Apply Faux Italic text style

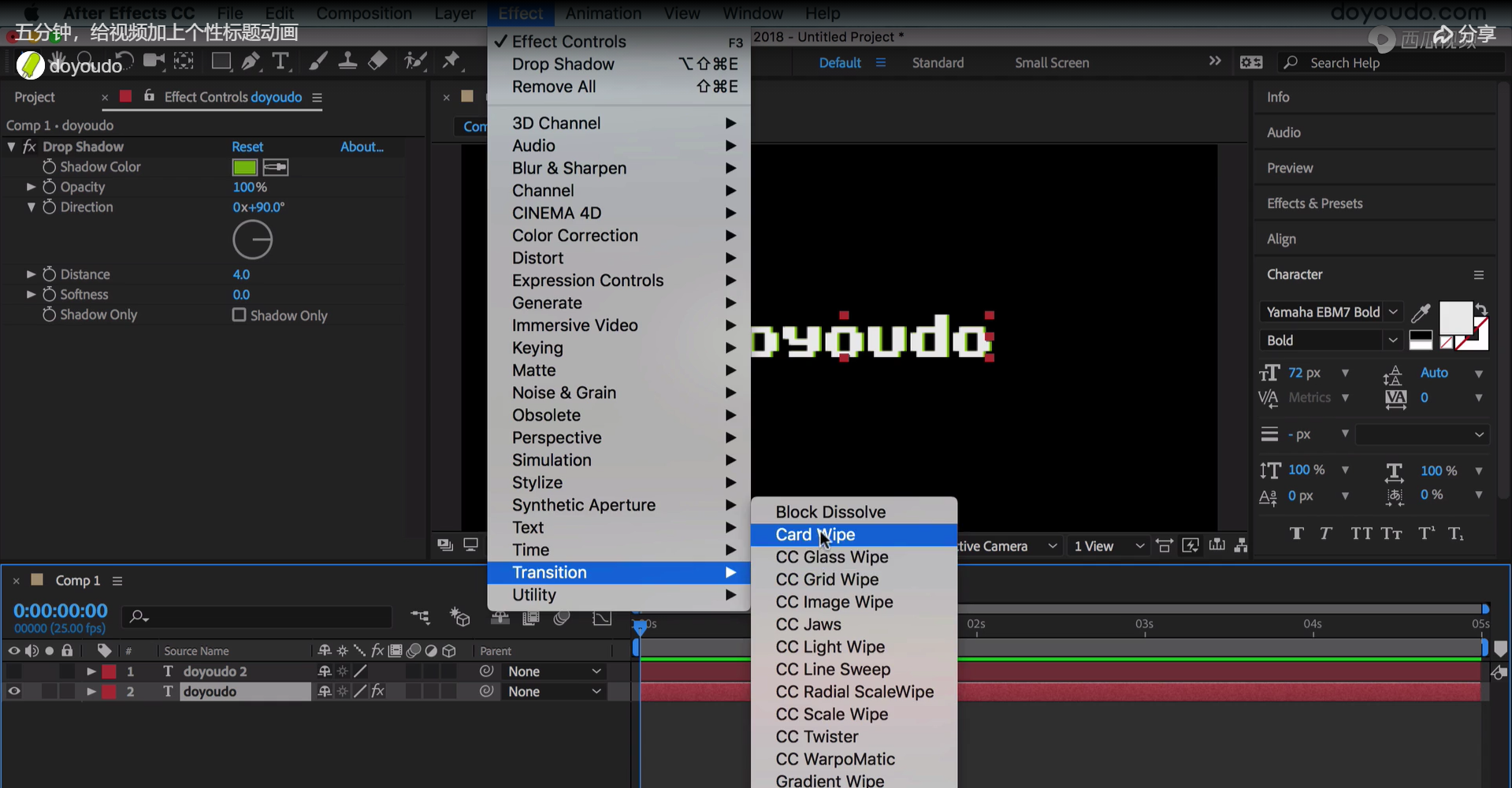point(1326,533)
